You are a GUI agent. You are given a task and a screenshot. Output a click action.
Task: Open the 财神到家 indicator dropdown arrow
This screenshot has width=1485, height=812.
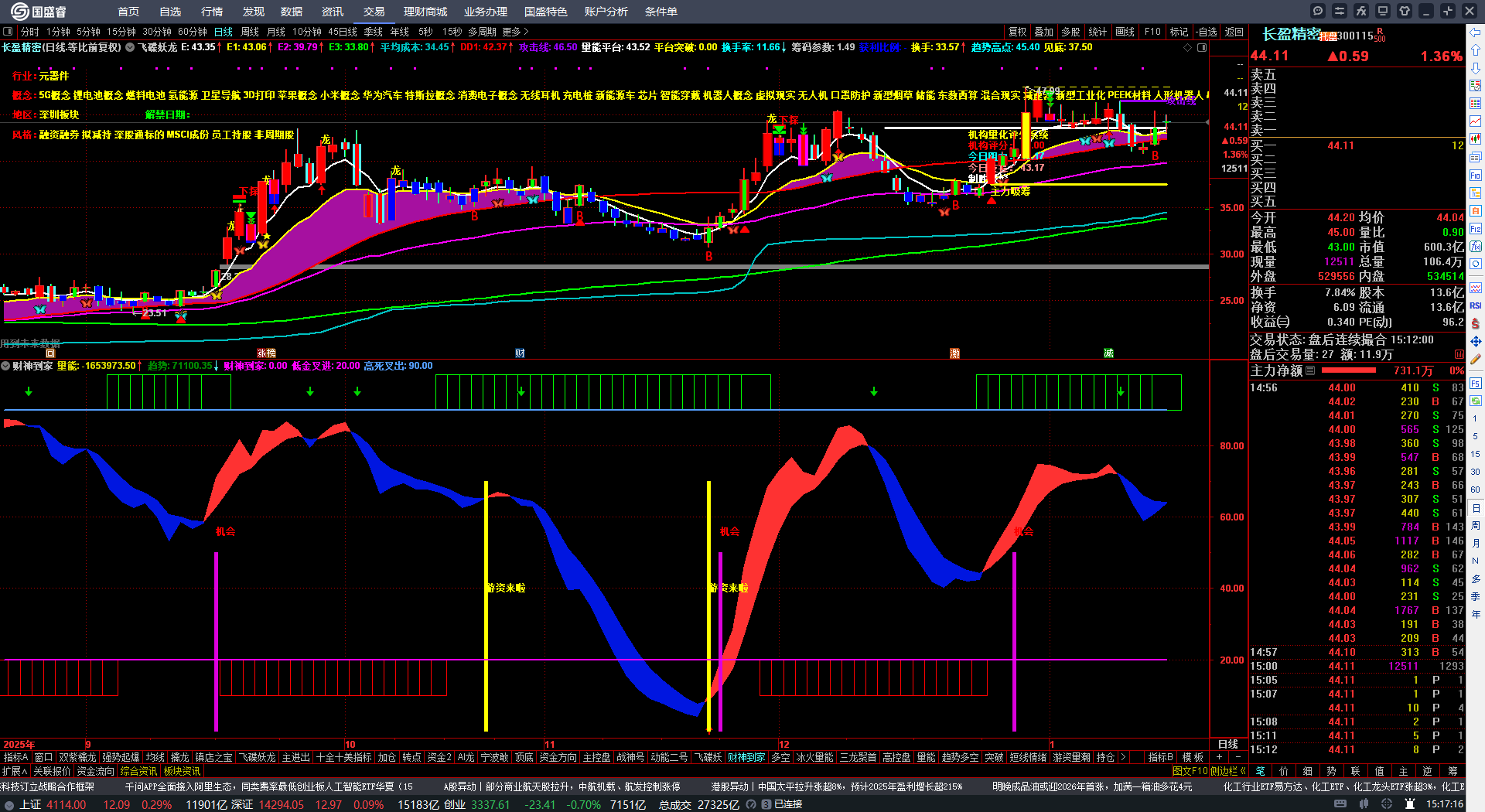(x=5, y=366)
